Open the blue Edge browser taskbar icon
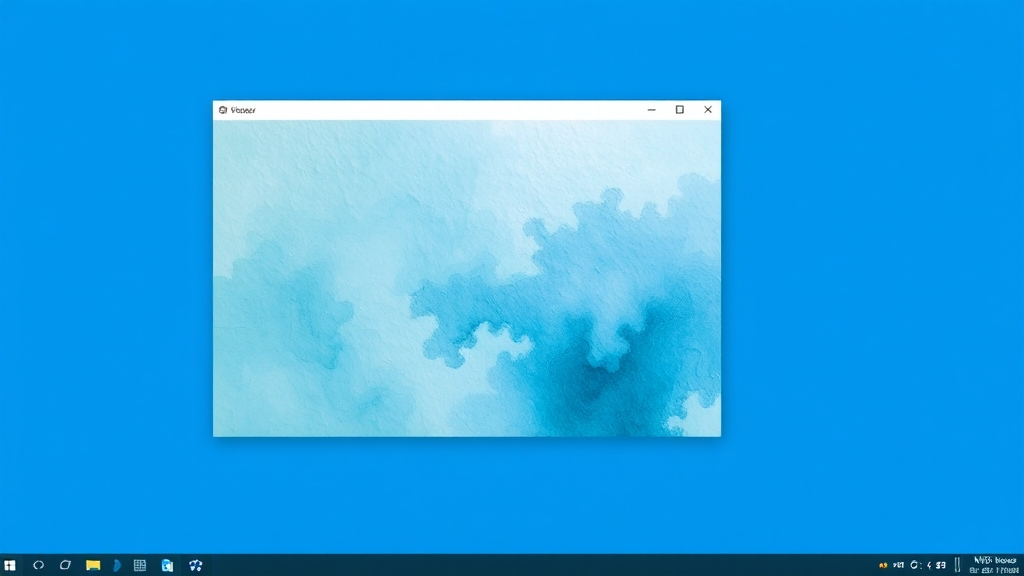1024x576 pixels. 117,565
